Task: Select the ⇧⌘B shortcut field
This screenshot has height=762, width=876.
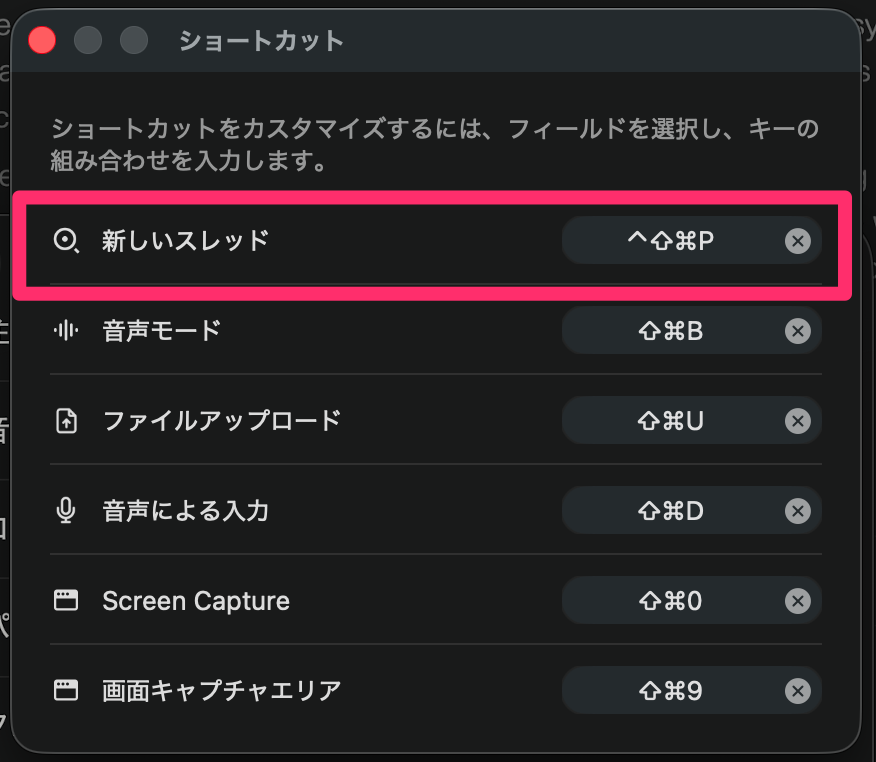Action: tap(671, 331)
